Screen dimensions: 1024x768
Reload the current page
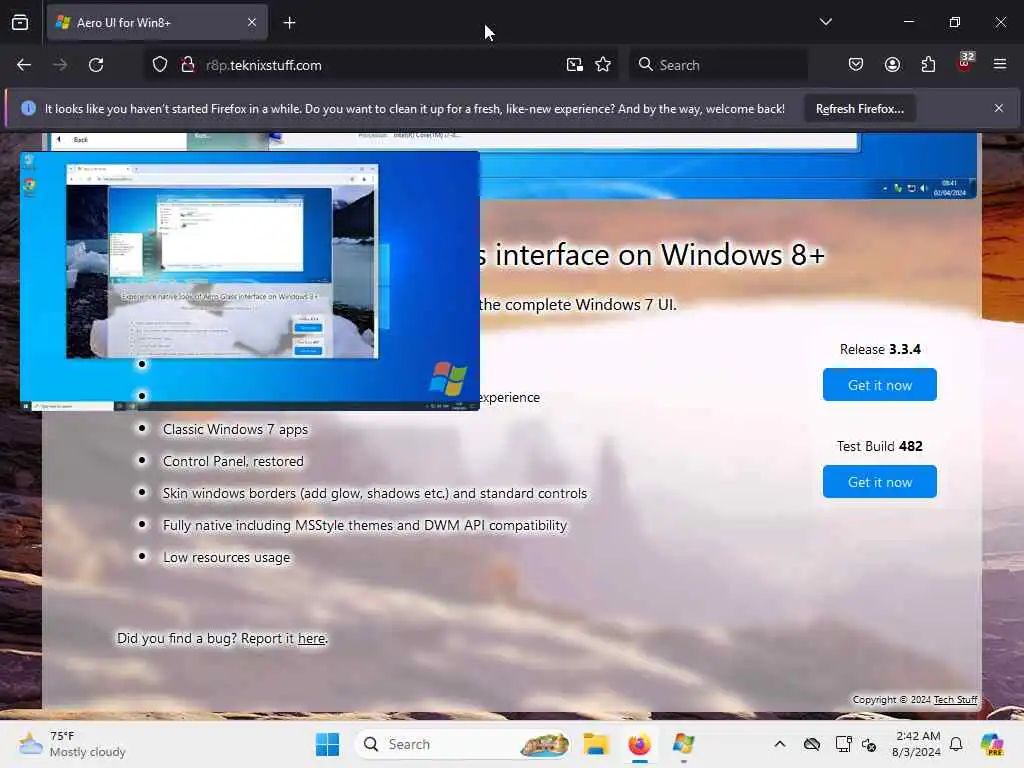click(x=96, y=65)
